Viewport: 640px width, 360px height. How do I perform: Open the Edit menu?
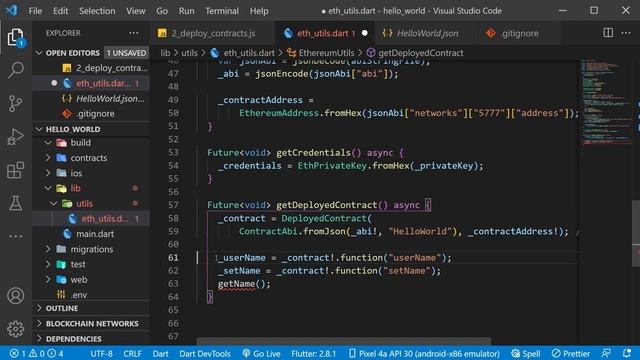point(60,11)
